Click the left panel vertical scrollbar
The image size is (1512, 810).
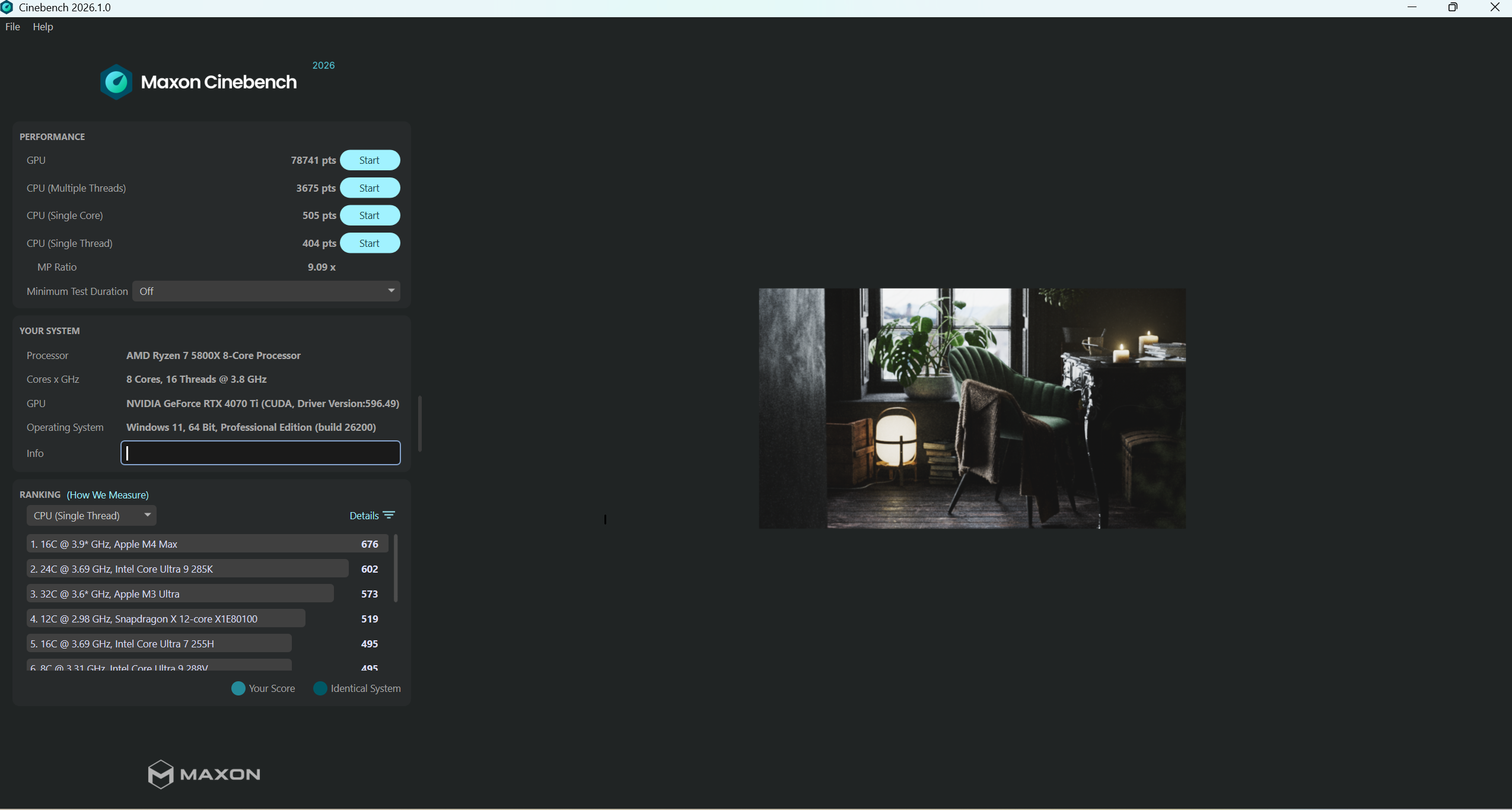420,424
